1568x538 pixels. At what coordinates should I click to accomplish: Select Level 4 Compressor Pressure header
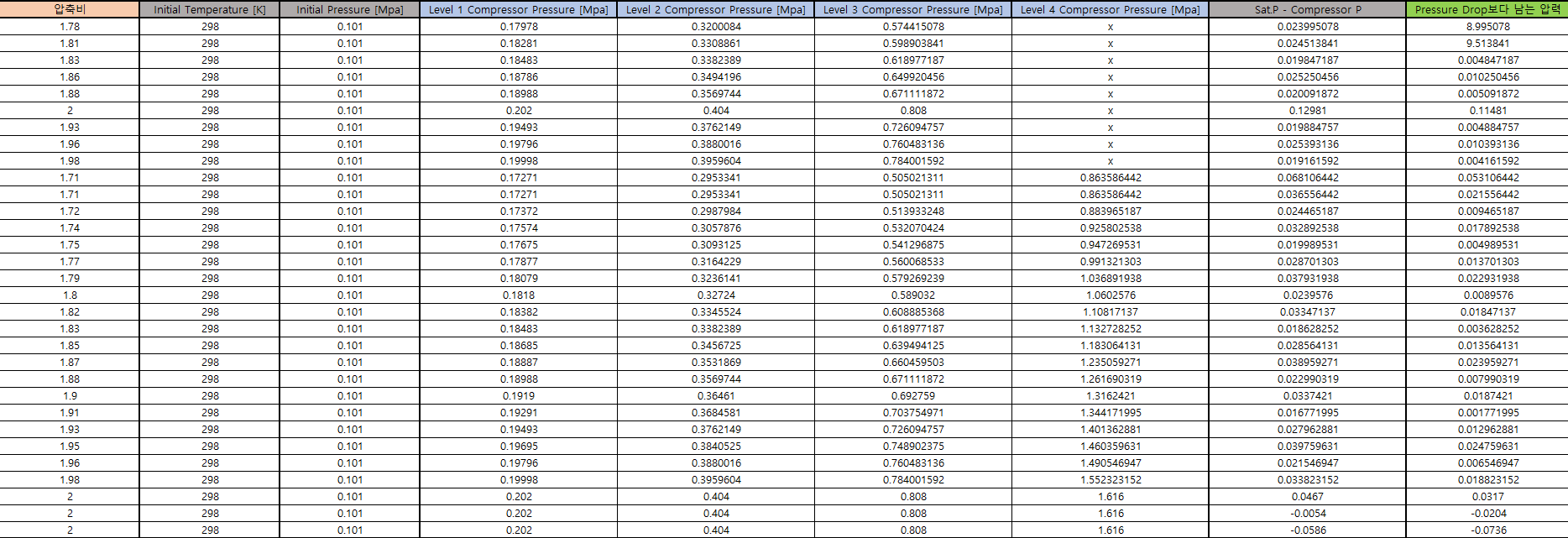[1111, 9]
